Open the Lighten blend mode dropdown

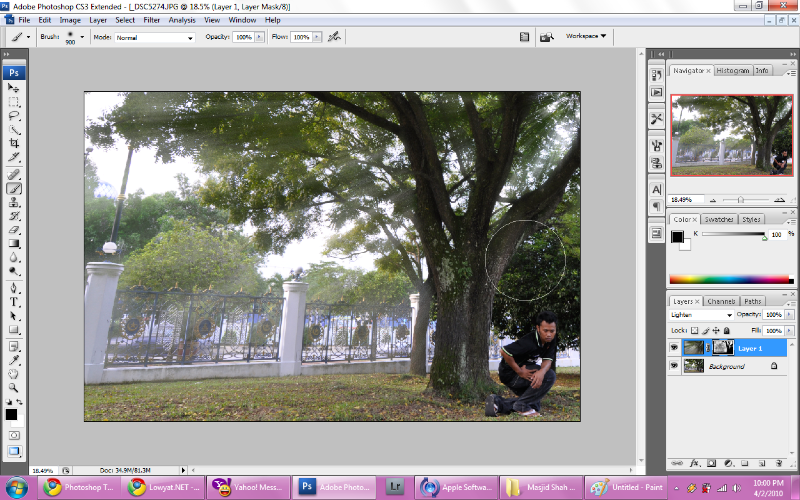[x=701, y=314]
